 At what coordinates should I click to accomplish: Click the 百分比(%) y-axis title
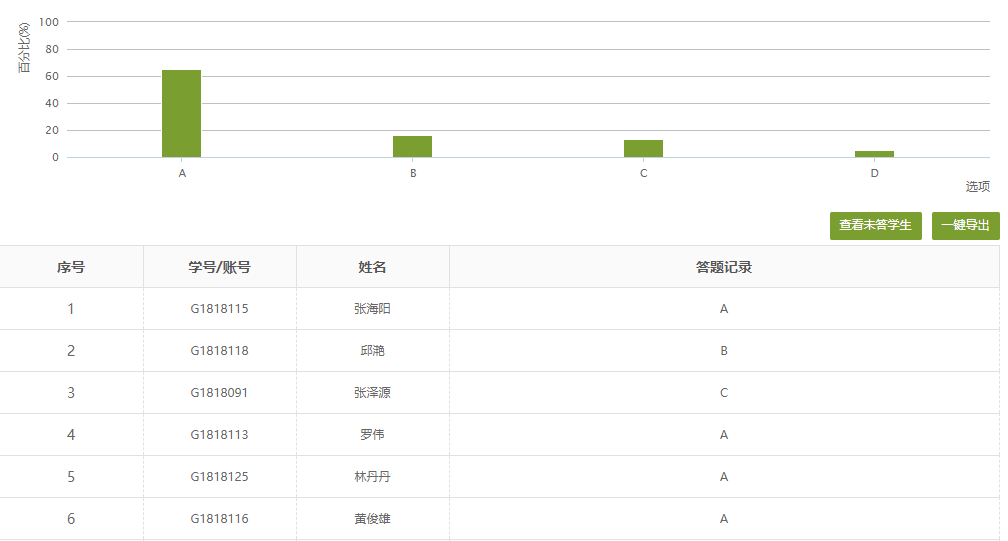coord(25,48)
